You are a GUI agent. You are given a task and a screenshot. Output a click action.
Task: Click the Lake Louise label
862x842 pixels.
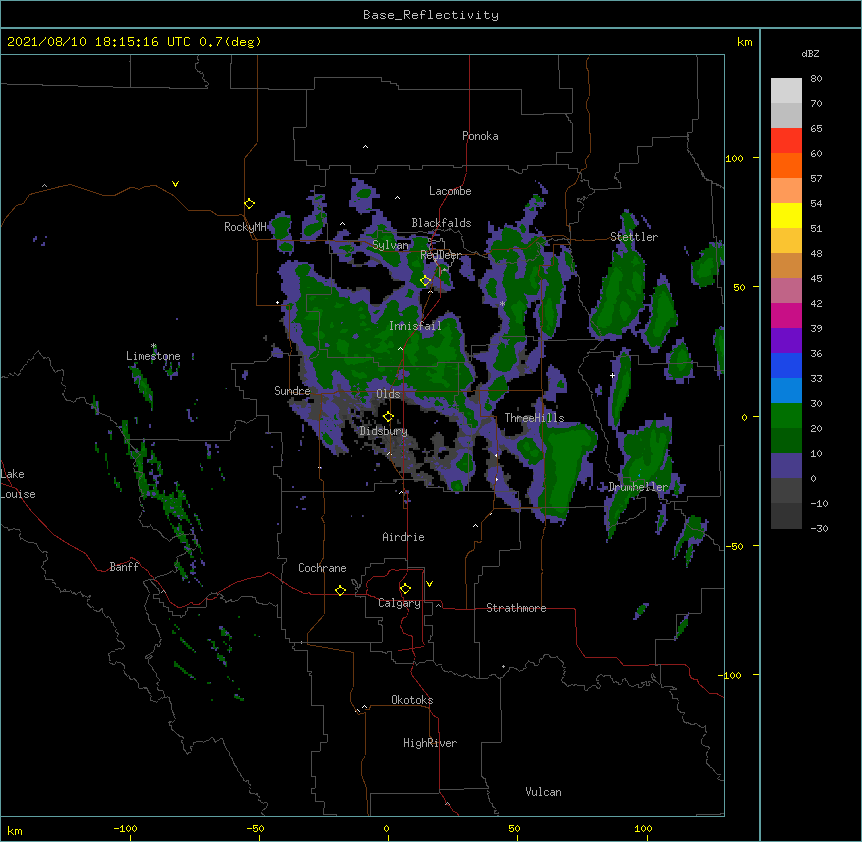(x=17, y=484)
